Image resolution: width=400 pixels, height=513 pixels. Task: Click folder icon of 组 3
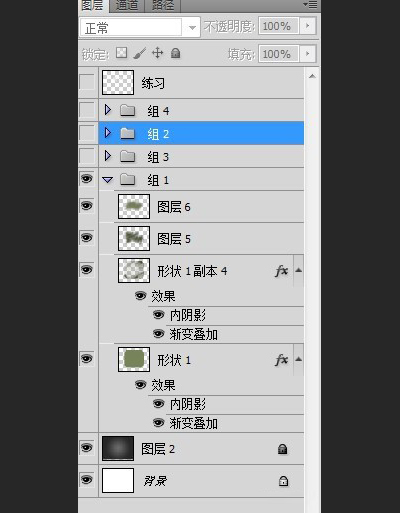[127, 156]
